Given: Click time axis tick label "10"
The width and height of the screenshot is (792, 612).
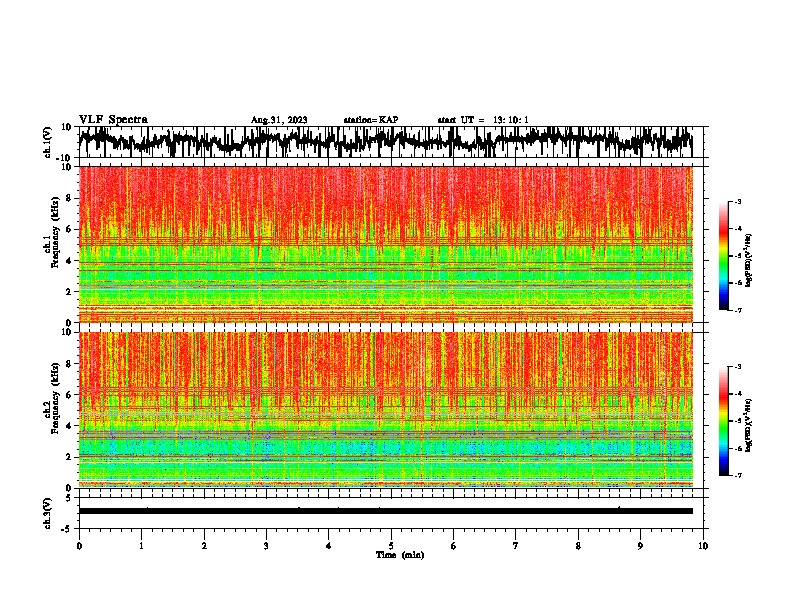Looking at the screenshot, I should (703, 546).
